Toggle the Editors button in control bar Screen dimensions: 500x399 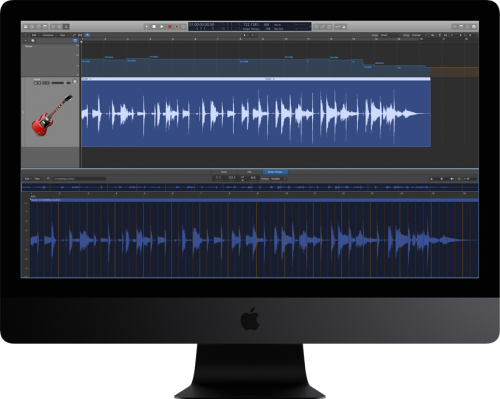66,27
